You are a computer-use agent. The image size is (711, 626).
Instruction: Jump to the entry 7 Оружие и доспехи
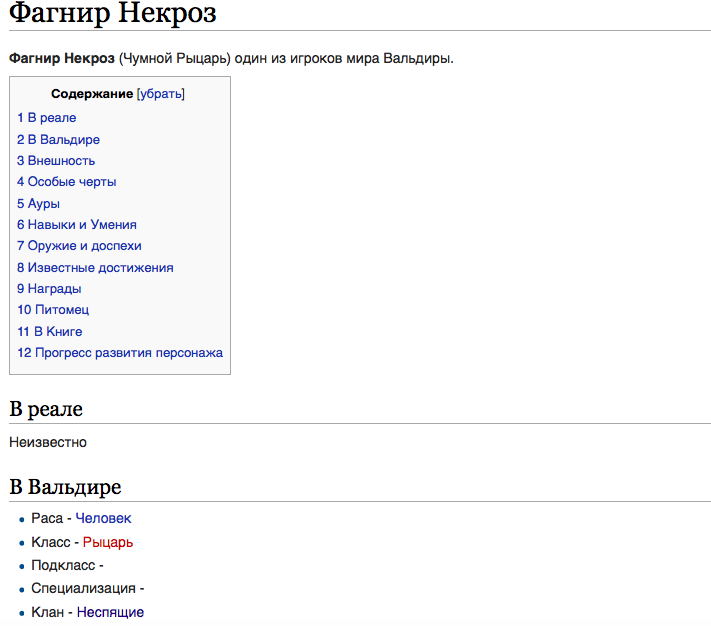(x=79, y=246)
